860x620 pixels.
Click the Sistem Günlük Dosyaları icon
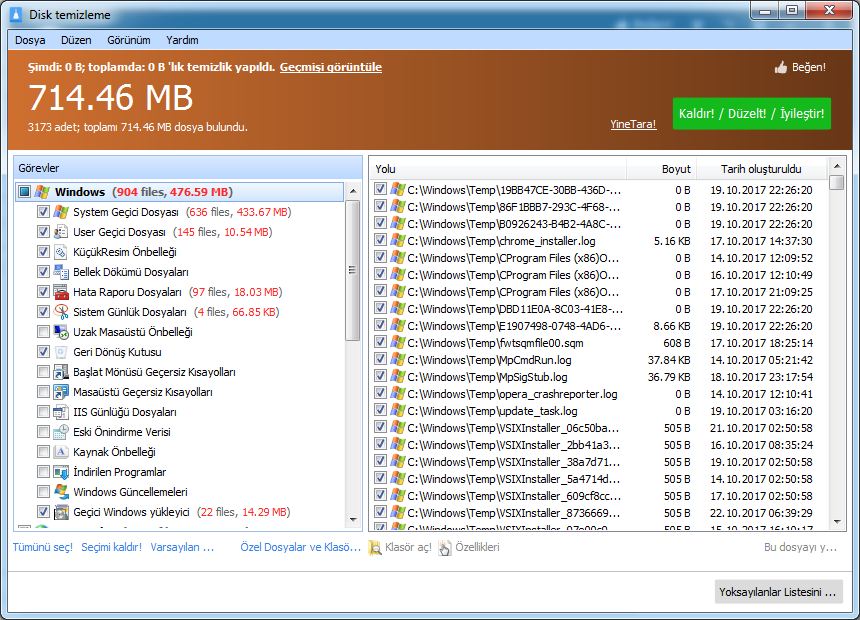pyautogui.click(x=61, y=312)
